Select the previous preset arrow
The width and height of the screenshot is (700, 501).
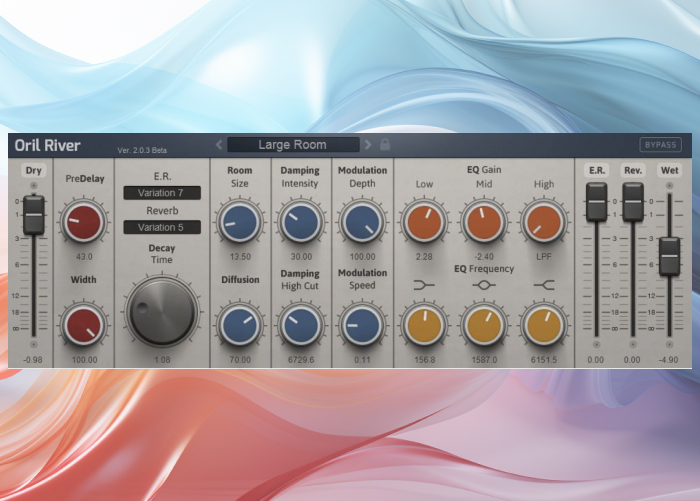click(x=219, y=145)
